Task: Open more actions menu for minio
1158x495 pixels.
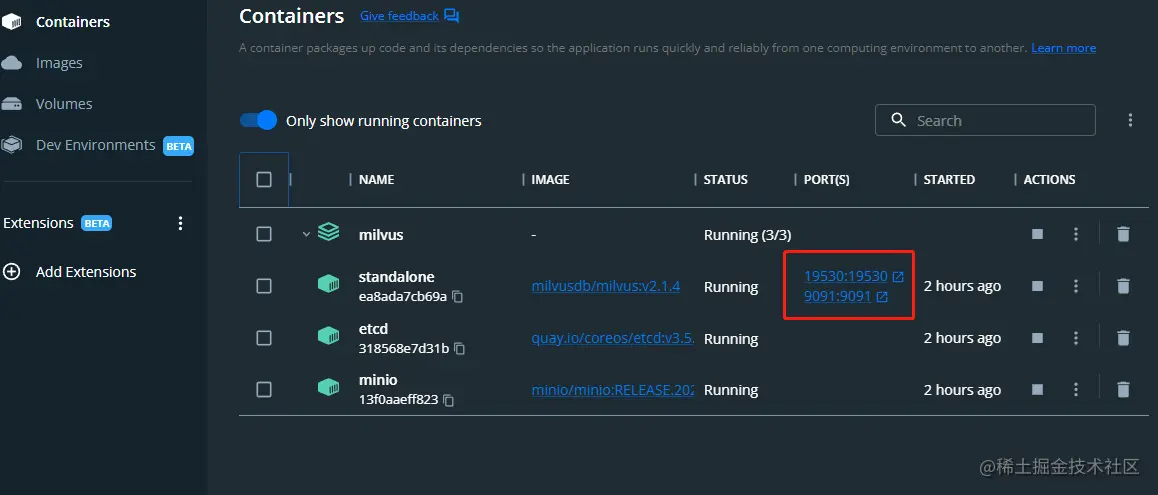Action: coord(1076,389)
